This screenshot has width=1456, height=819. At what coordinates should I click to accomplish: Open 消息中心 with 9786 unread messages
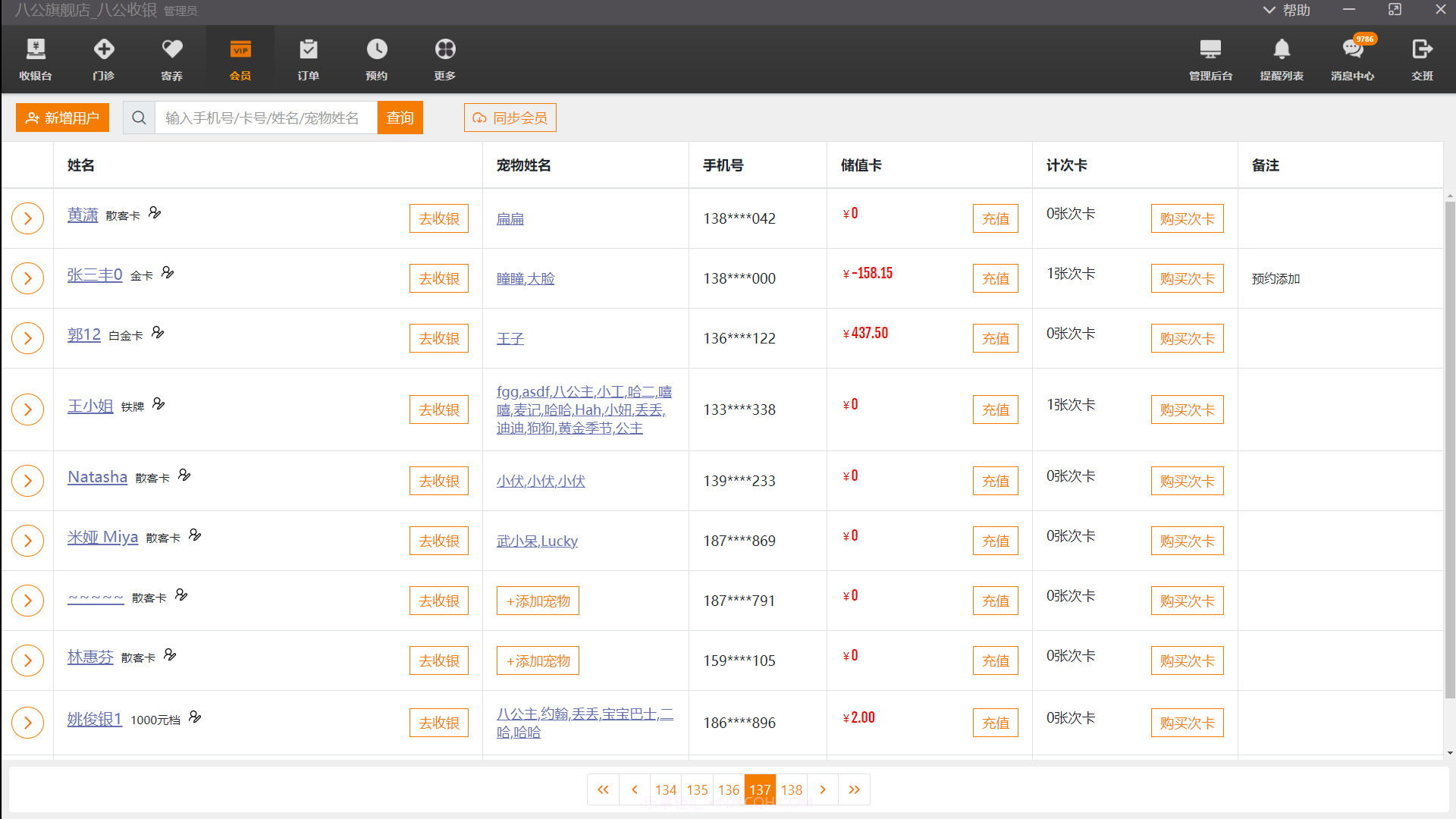point(1353,59)
